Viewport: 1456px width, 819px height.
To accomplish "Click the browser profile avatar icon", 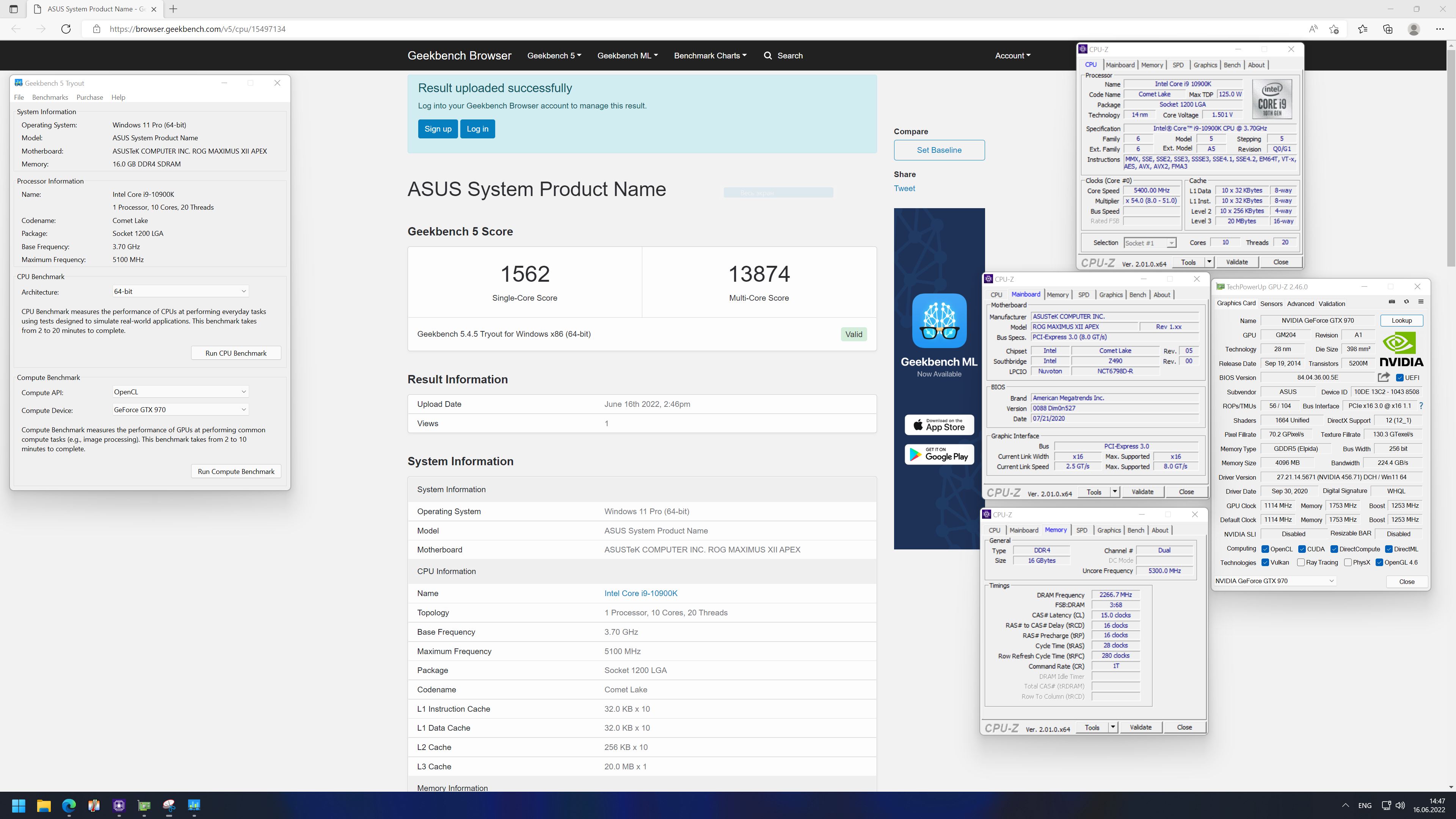I will (x=1414, y=29).
